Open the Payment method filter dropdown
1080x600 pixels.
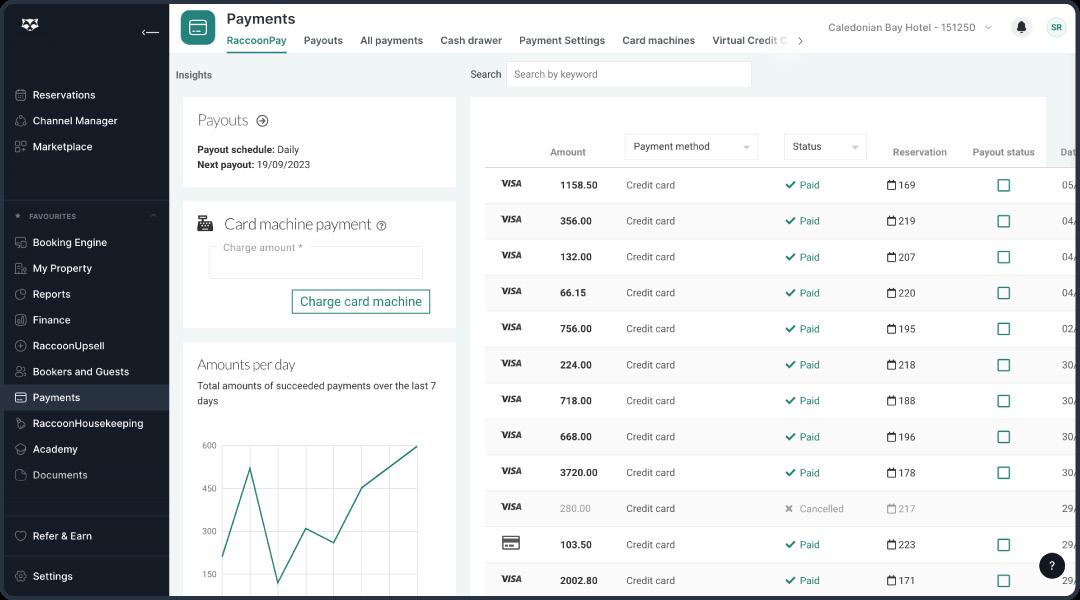tap(691, 147)
